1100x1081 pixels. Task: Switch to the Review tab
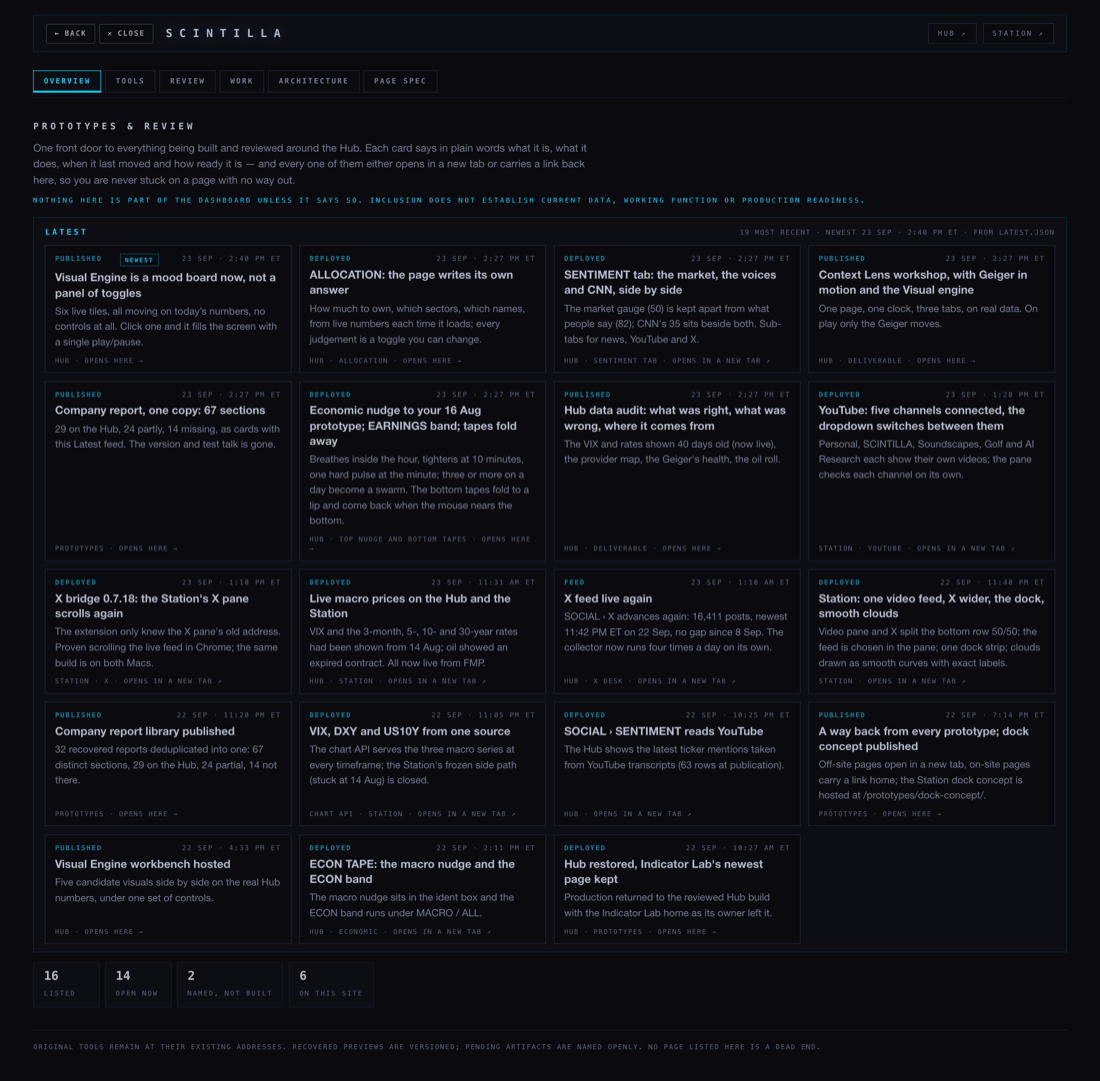click(x=187, y=81)
